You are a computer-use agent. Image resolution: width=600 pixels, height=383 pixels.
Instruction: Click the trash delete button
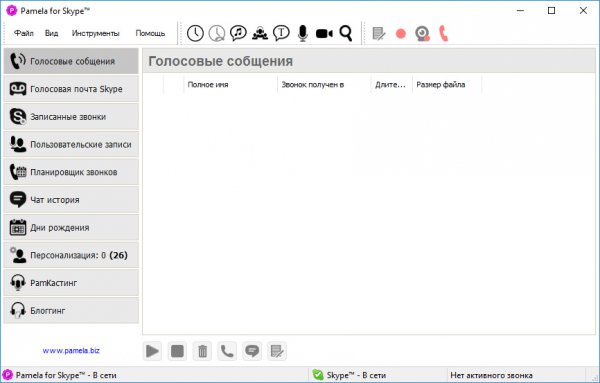202,351
